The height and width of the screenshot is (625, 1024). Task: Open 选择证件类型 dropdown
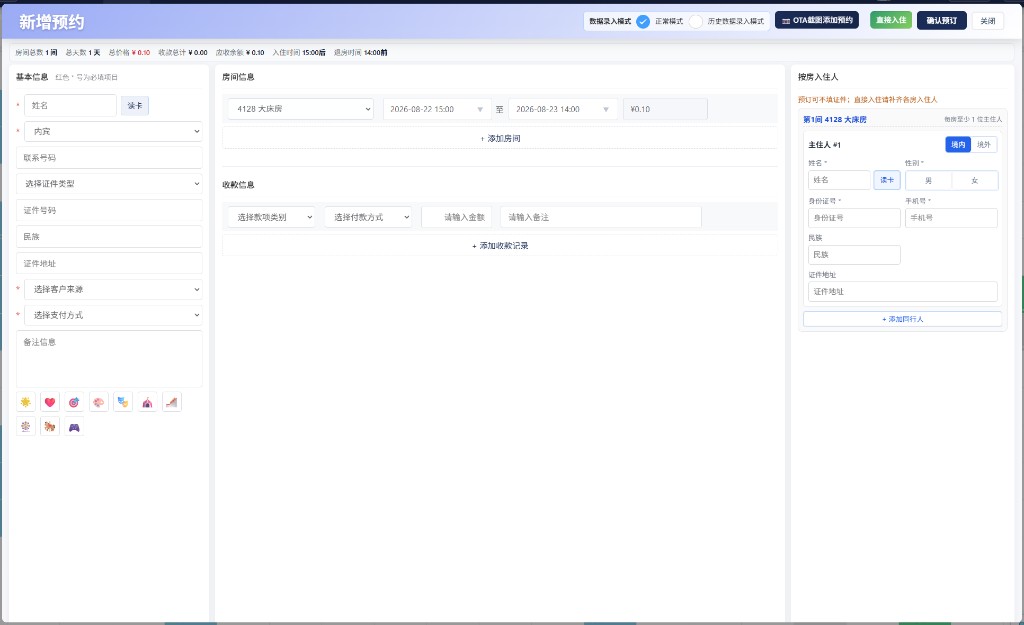click(x=109, y=184)
